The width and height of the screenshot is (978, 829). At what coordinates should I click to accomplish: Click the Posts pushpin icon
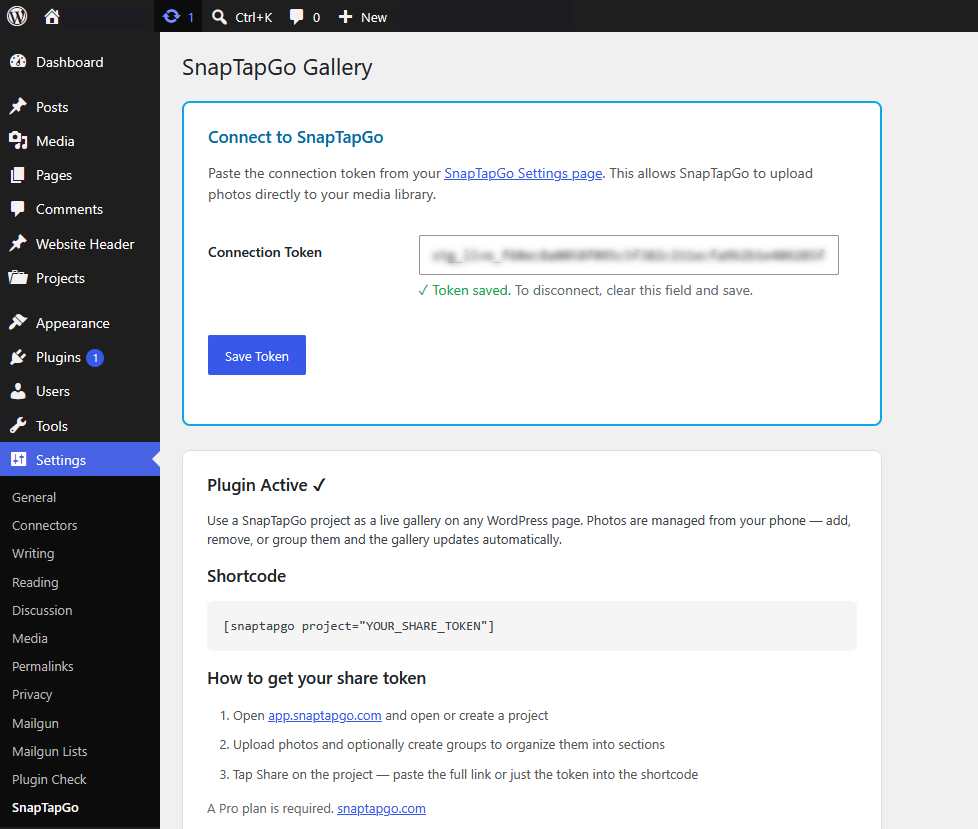click(x=18, y=107)
